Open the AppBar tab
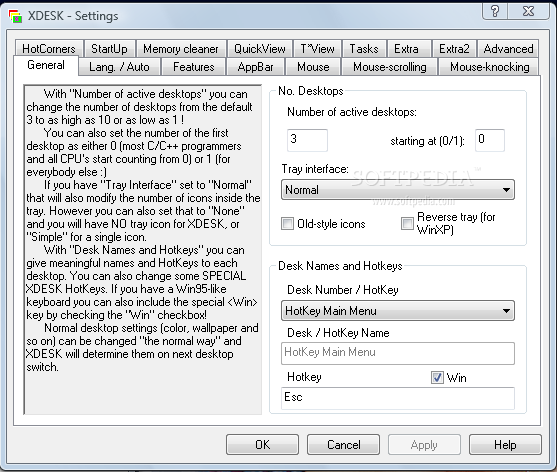 (255, 67)
